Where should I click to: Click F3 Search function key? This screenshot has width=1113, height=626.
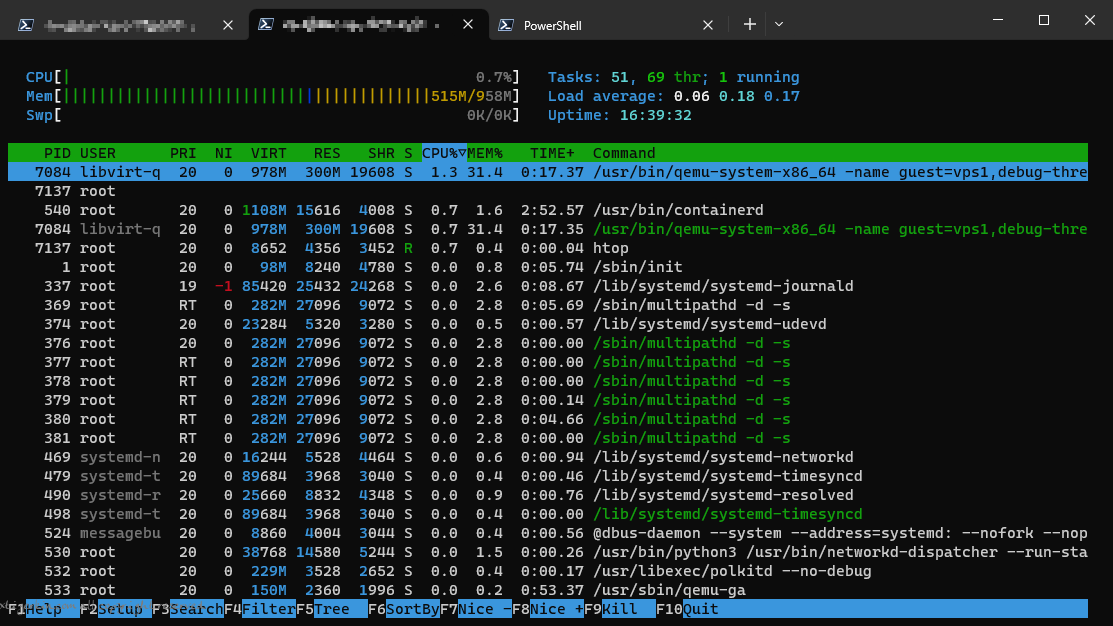(x=187, y=609)
